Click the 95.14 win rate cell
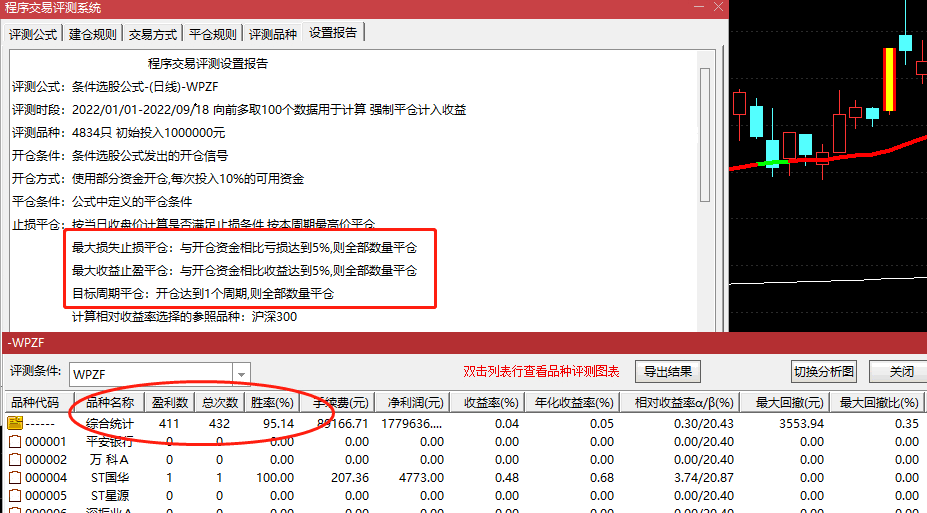The height and width of the screenshot is (513, 927). [x=278, y=424]
